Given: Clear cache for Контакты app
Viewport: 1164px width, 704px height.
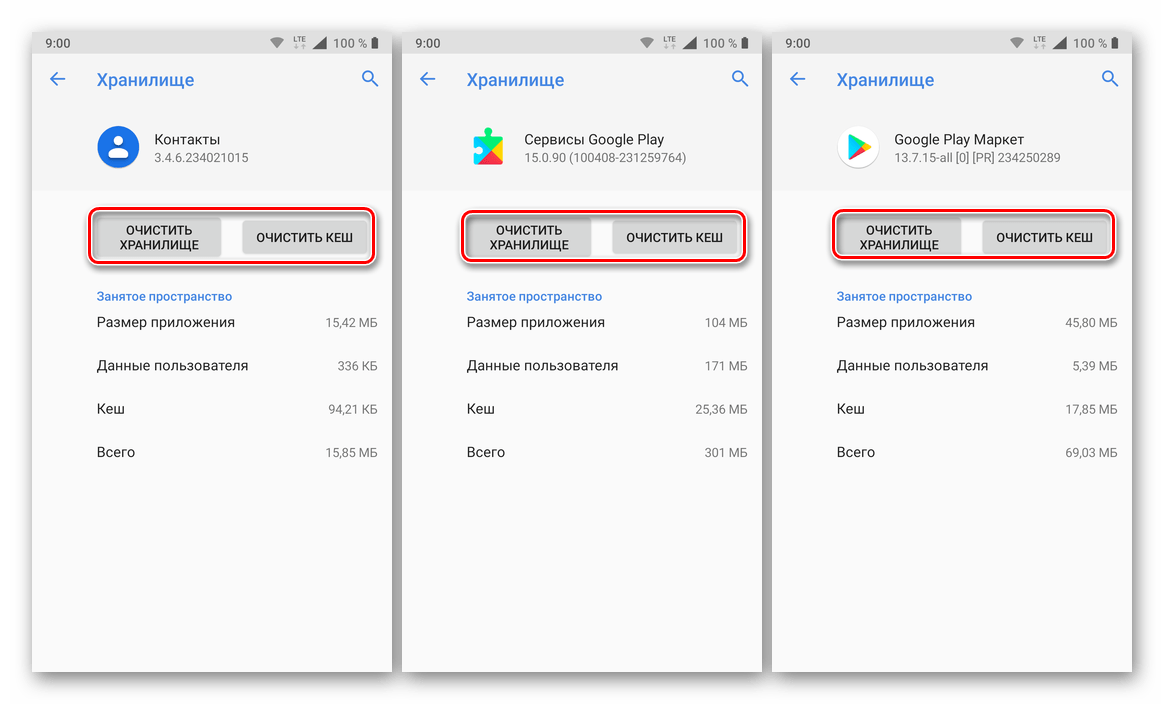Looking at the screenshot, I should coord(304,238).
